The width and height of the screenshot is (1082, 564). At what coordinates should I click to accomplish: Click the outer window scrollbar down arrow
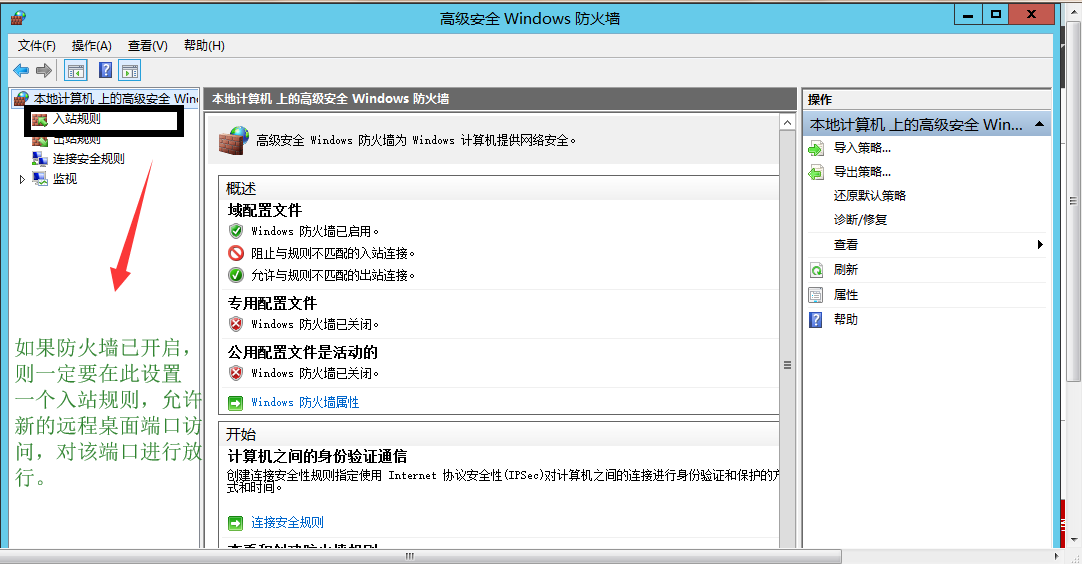[1074, 540]
